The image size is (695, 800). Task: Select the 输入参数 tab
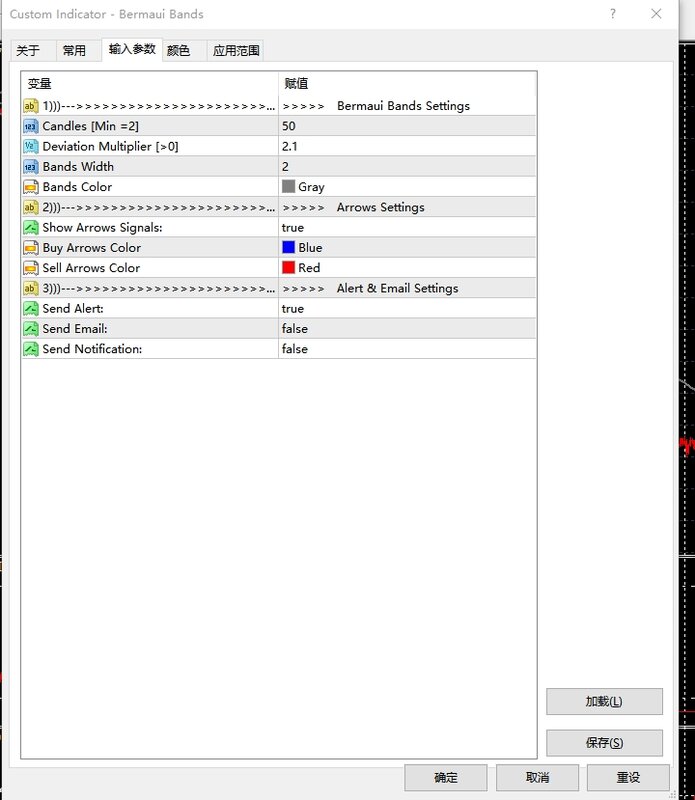pyautogui.click(x=132, y=49)
